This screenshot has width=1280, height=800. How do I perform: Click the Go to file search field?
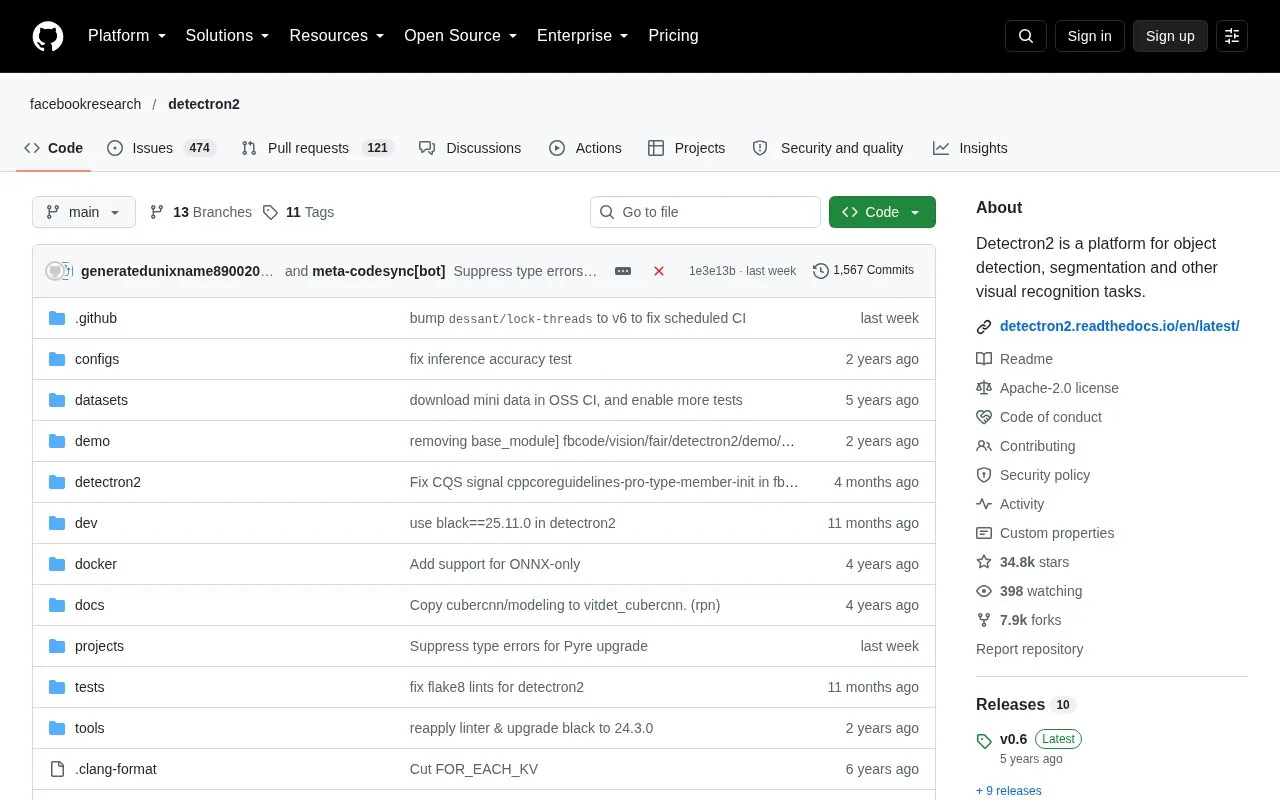pyautogui.click(x=705, y=212)
